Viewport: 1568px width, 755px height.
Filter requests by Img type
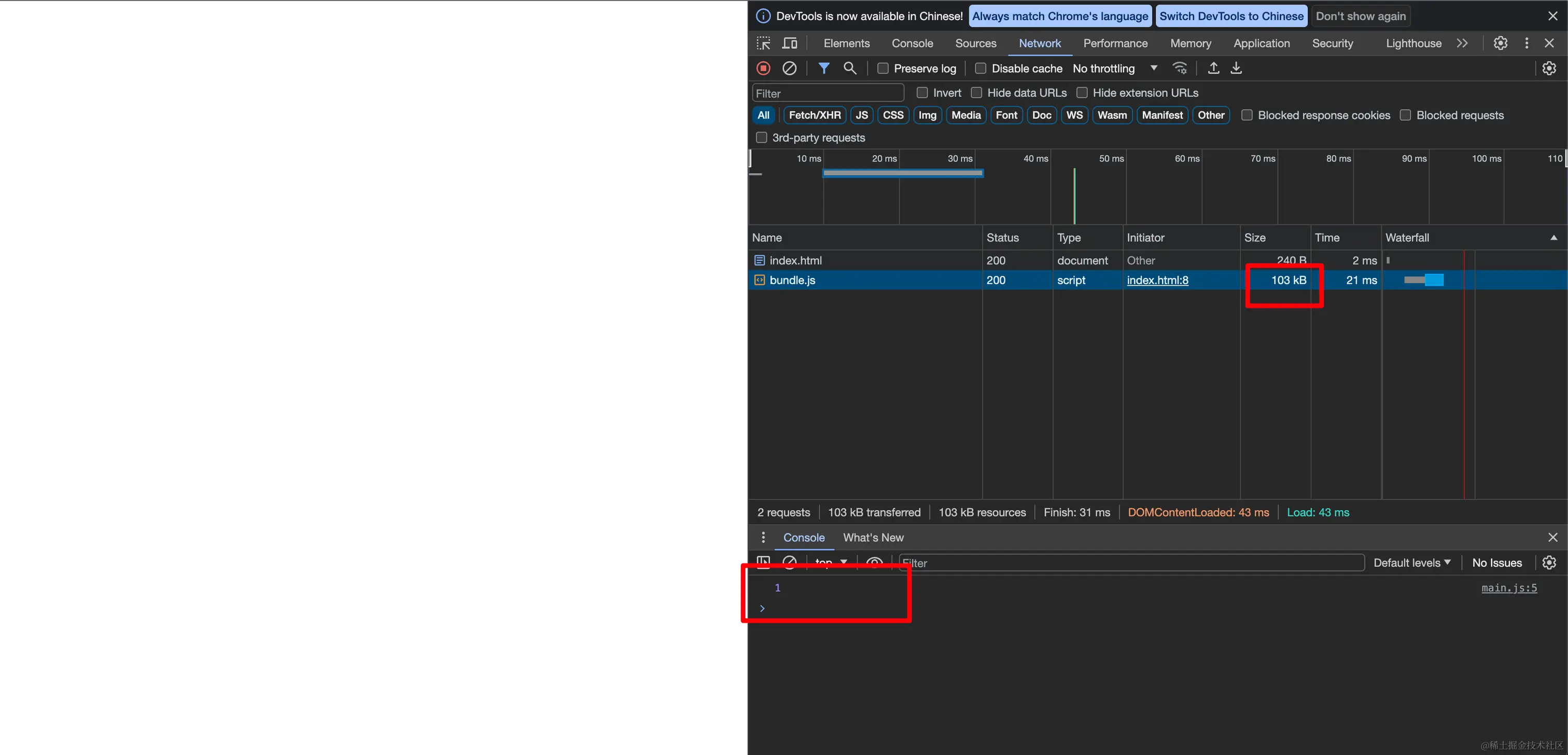click(x=927, y=115)
